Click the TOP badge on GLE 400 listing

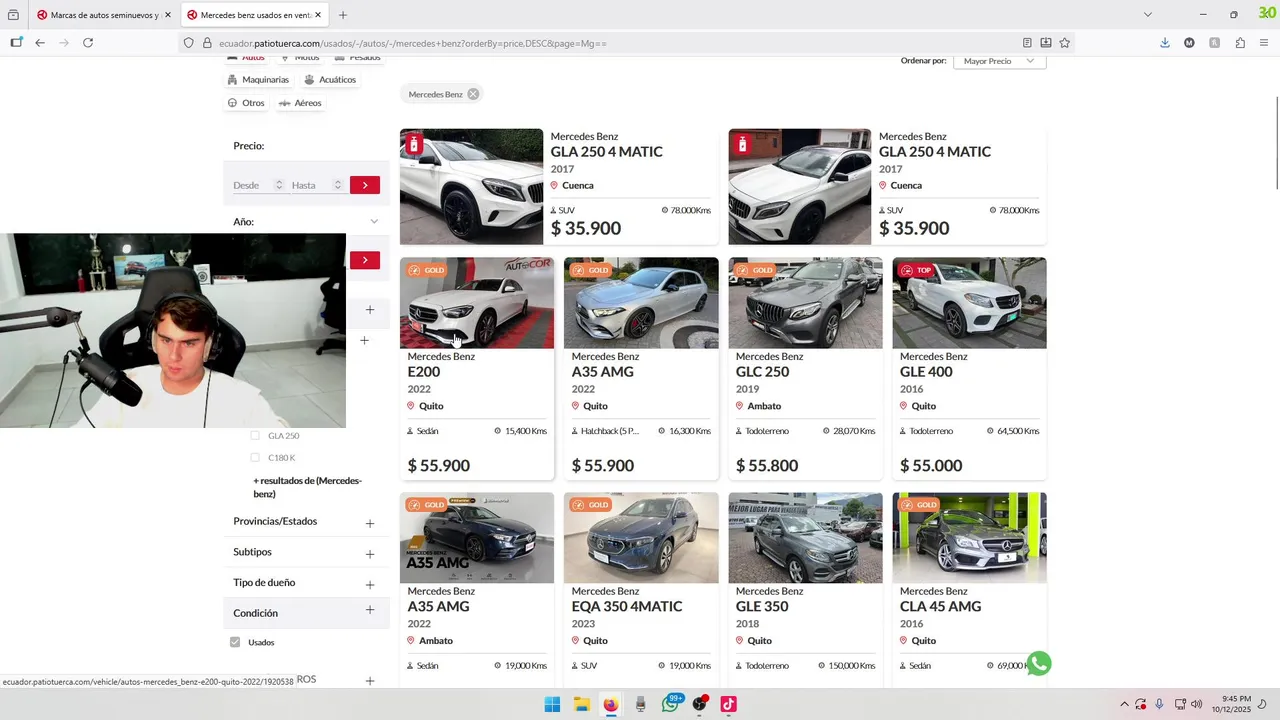917,270
